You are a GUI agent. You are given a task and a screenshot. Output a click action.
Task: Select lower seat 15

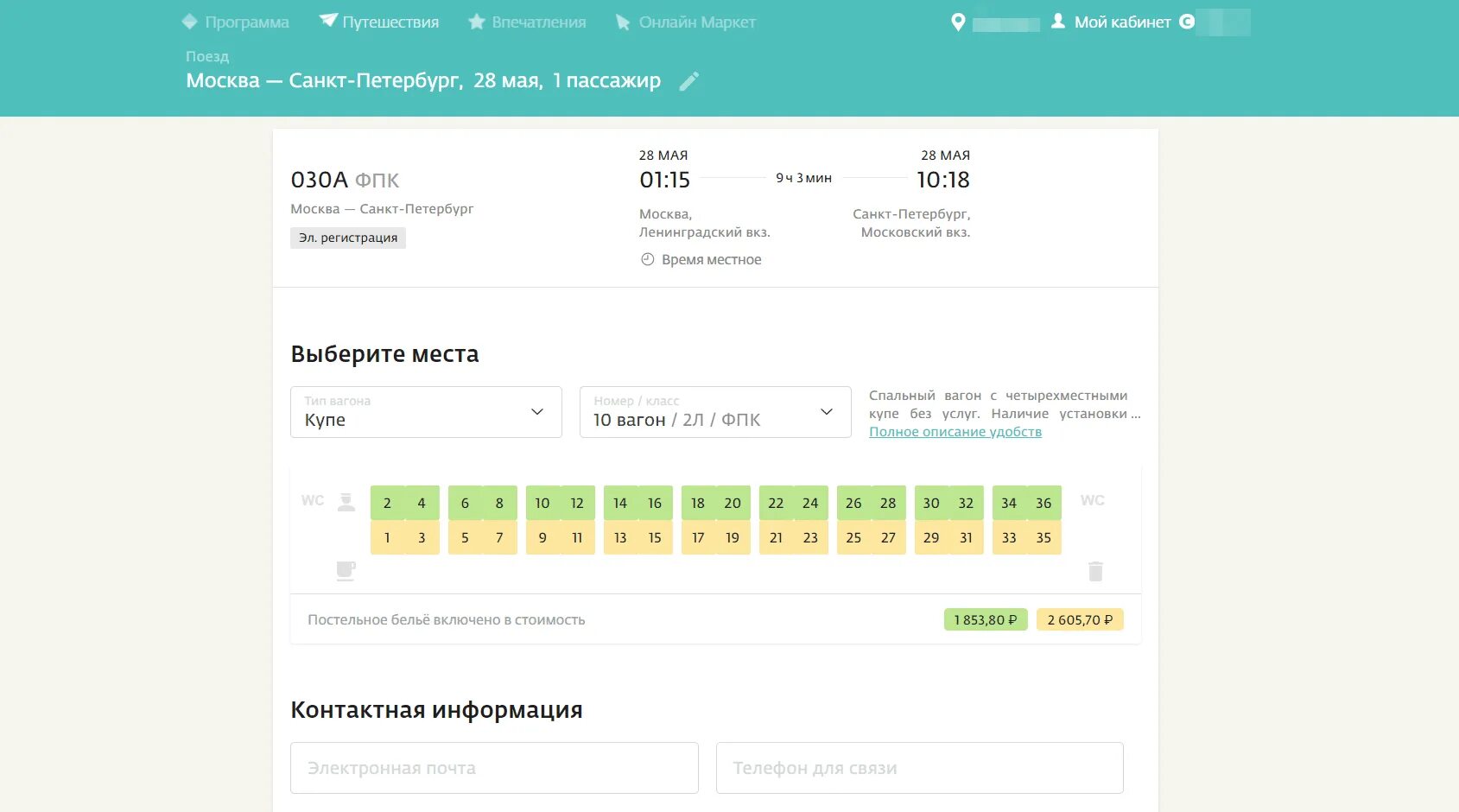tap(655, 537)
